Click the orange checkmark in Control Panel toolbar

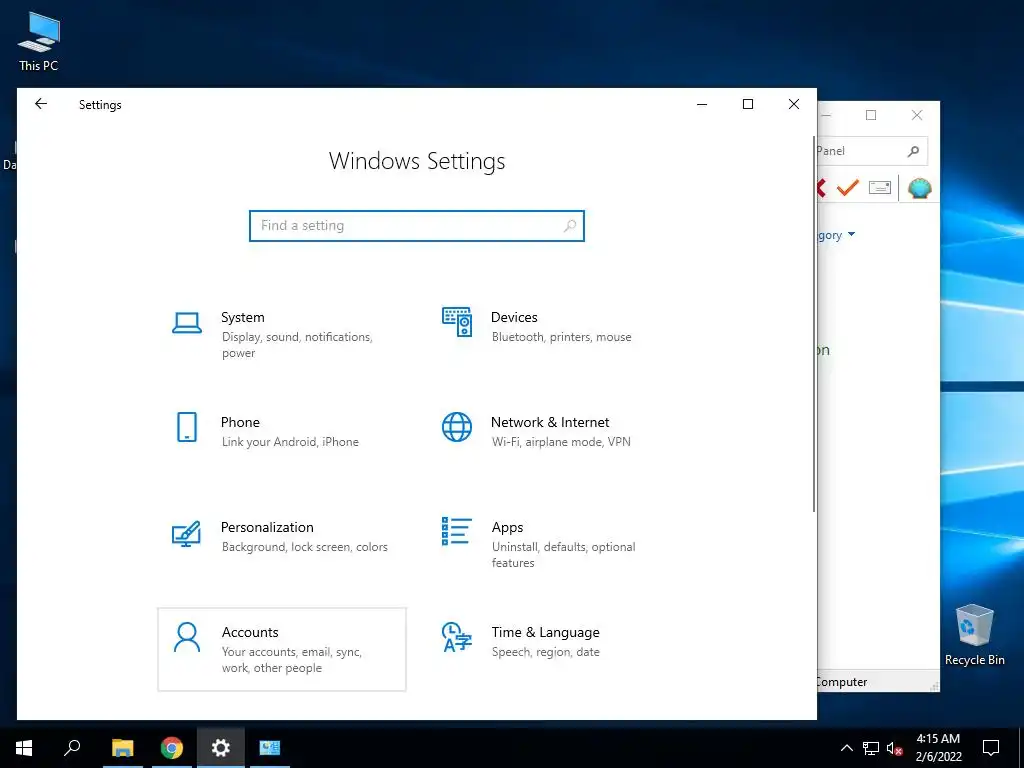tap(848, 187)
